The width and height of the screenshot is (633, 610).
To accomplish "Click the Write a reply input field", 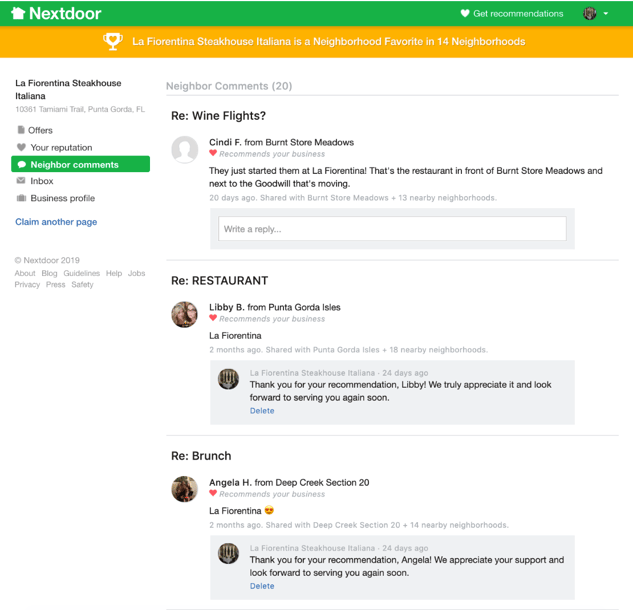I will 392,229.
